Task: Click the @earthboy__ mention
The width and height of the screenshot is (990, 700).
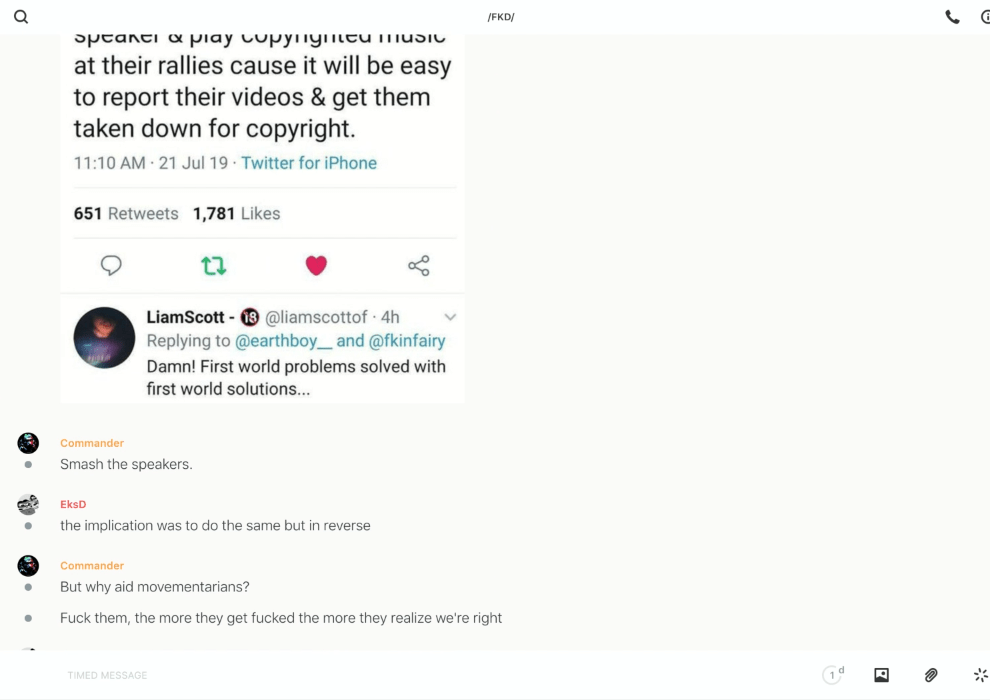Action: 283,341
